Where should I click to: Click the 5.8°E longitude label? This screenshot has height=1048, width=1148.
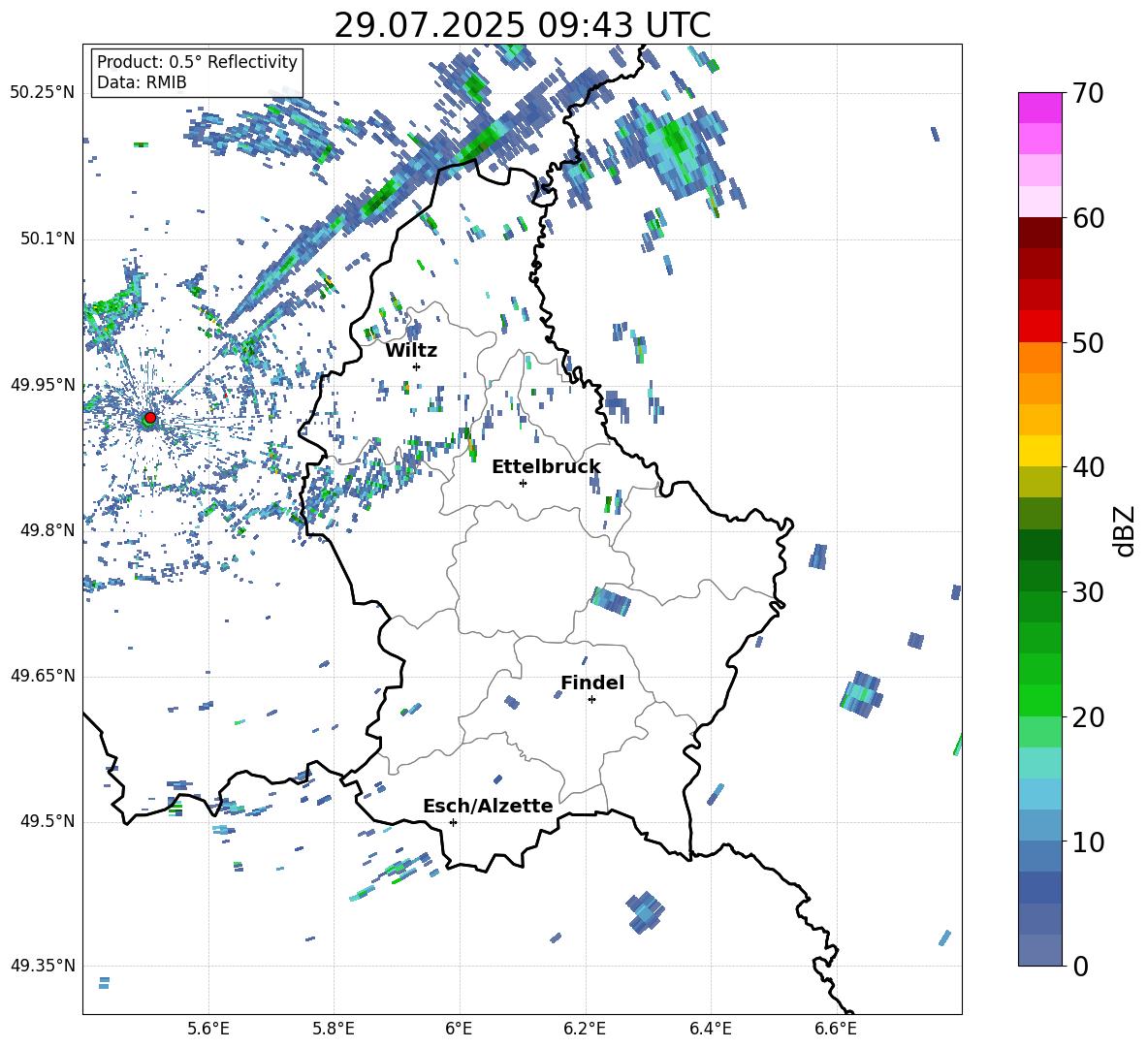pos(334,1029)
